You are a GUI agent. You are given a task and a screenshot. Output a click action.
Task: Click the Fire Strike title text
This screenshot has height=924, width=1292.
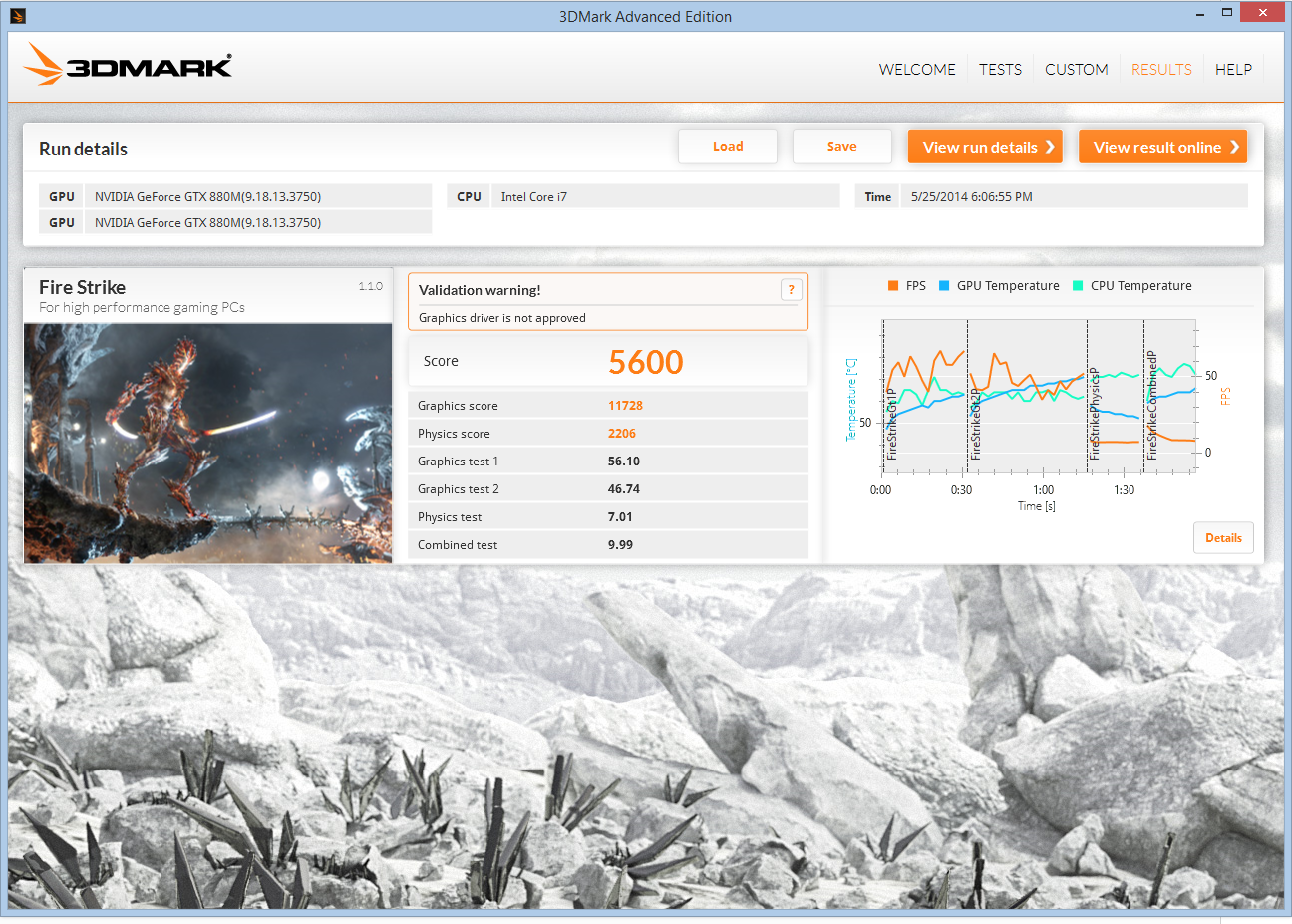tap(83, 287)
